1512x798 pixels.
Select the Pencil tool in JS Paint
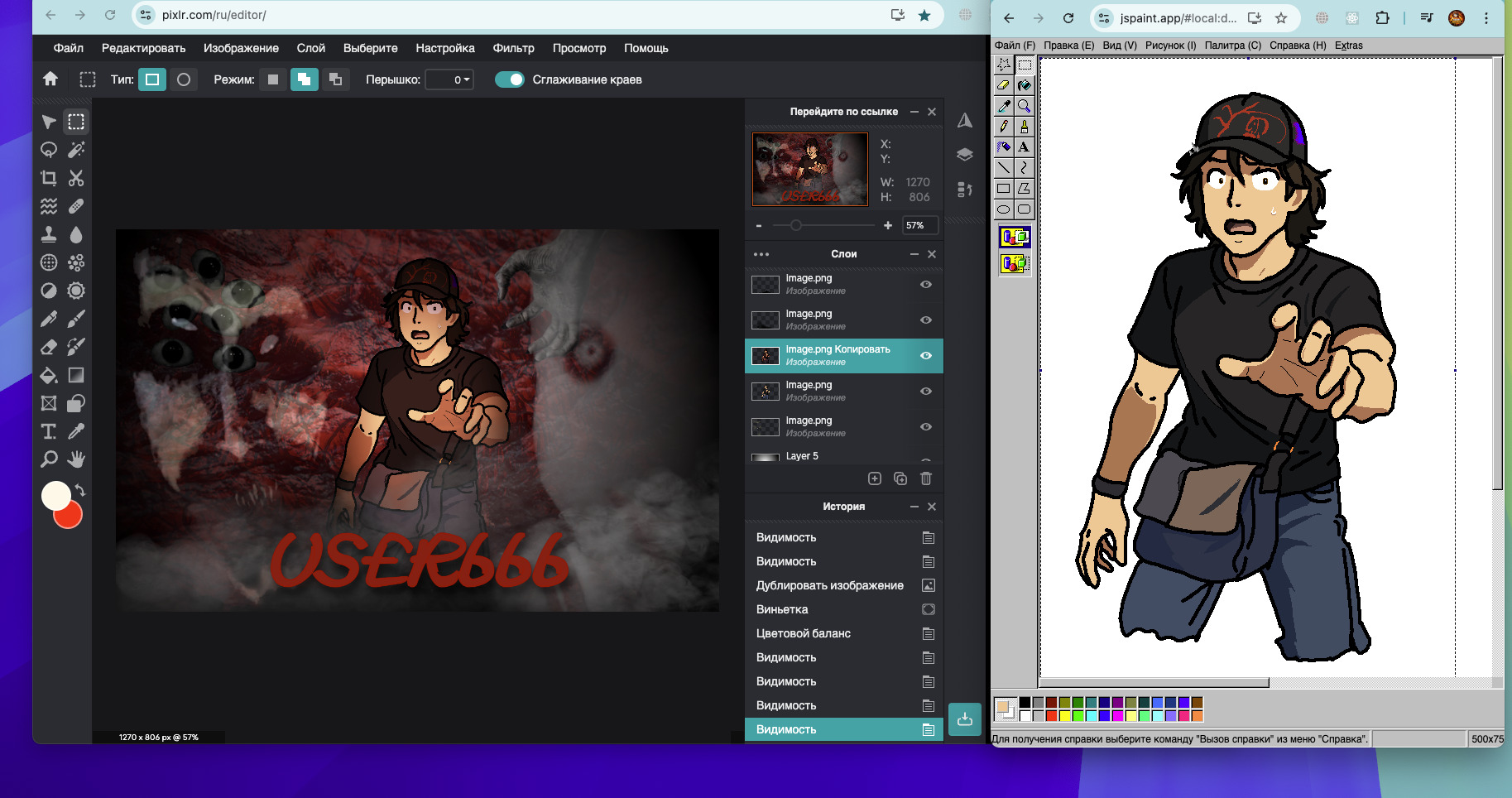tap(1004, 127)
